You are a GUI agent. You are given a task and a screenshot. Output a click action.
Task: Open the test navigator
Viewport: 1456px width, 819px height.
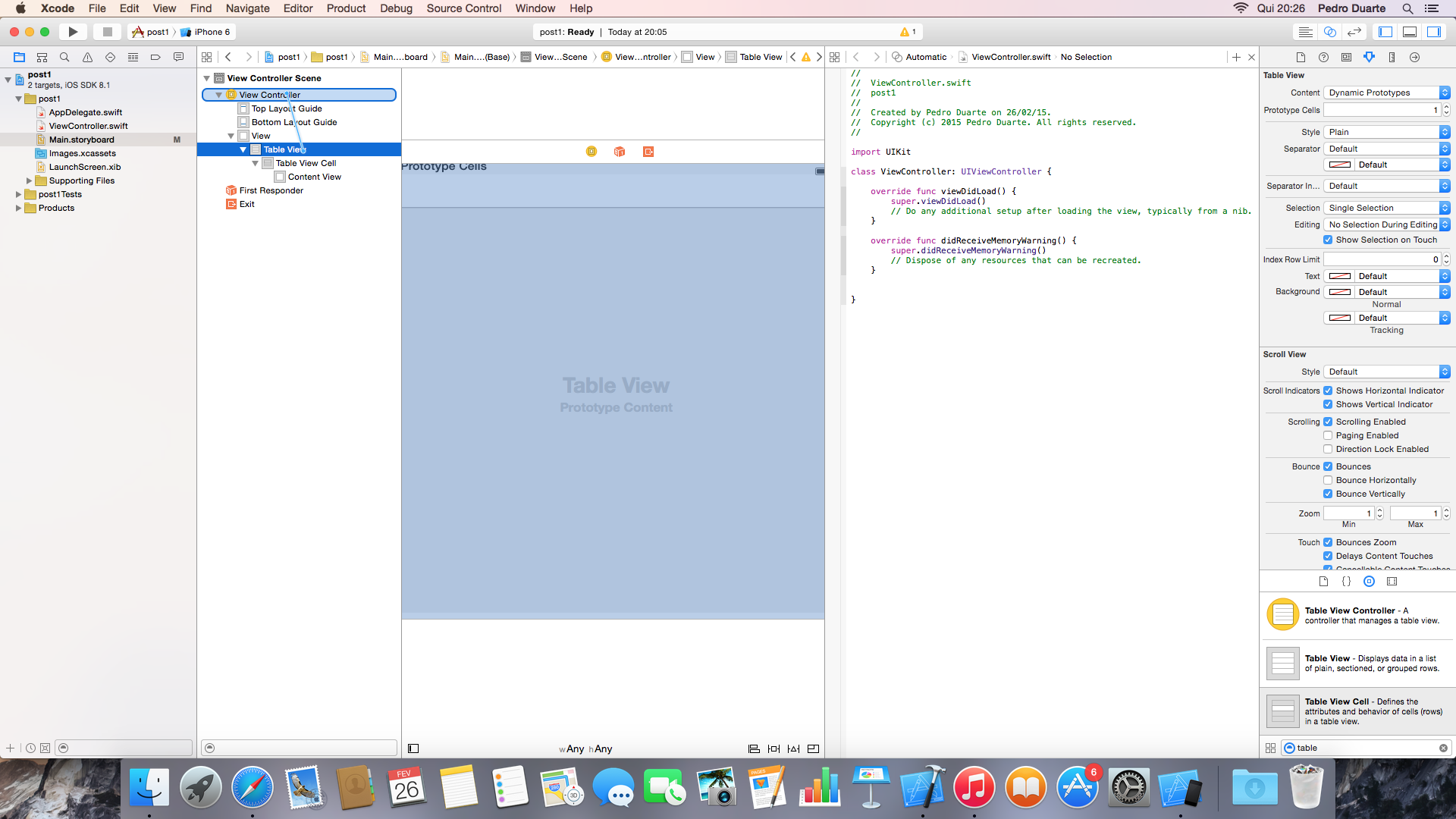click(x=110, y=57)
